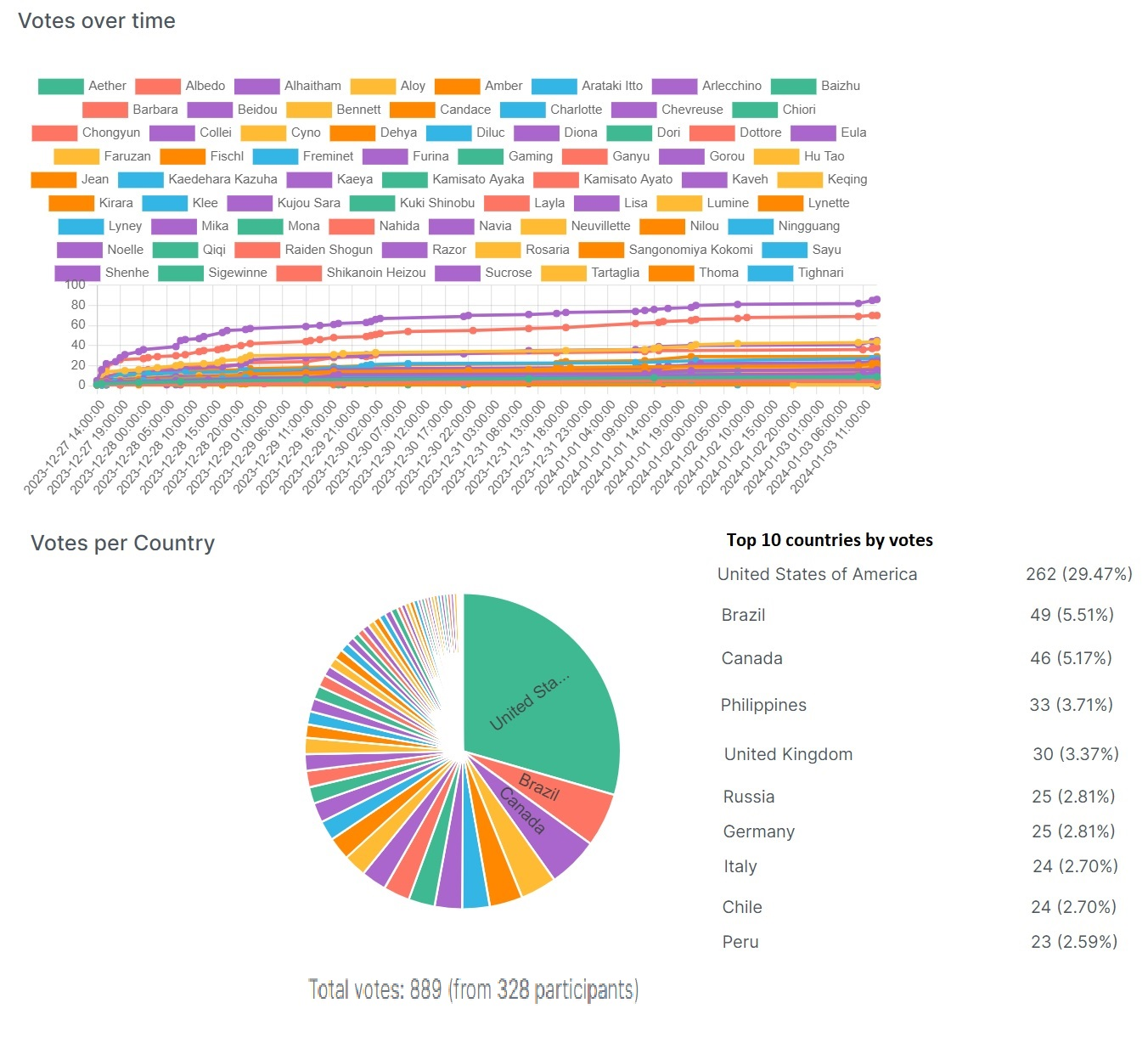This screenshot has height=1048, width=1148.
Task: Click the "23 (2.59%)" Peru value
Action: [x=1074, y=942]
